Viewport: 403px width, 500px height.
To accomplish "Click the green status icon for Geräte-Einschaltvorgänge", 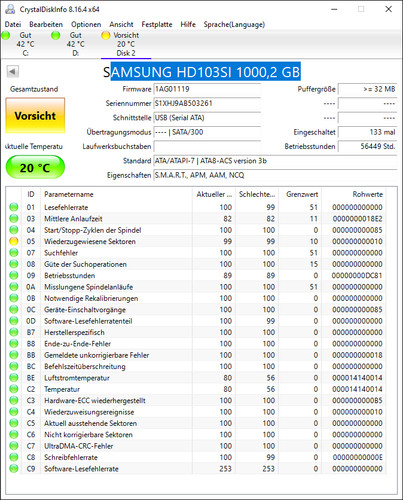I will (x=14, y=309).
